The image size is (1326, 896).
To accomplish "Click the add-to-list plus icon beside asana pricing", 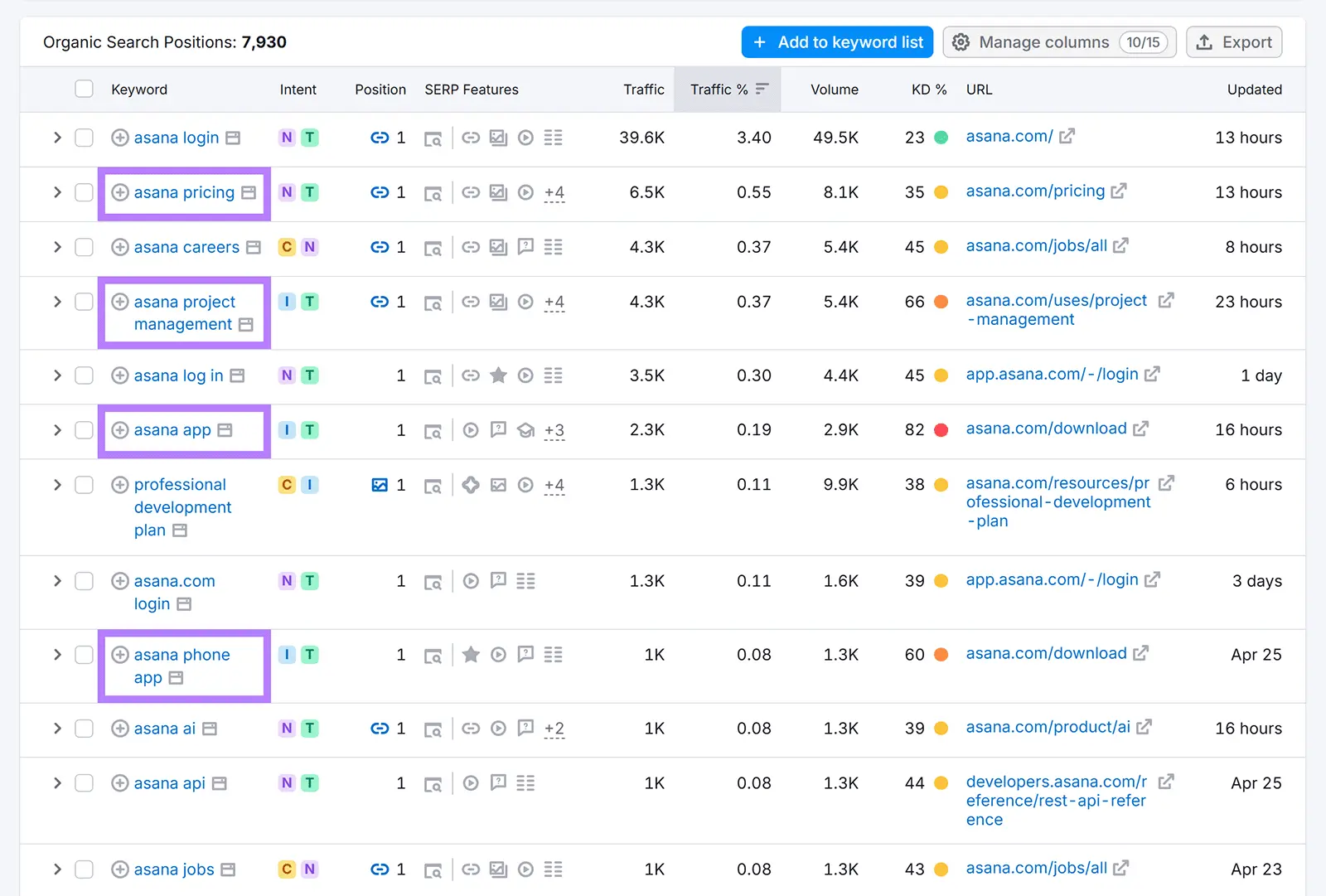I will (119, 192).
